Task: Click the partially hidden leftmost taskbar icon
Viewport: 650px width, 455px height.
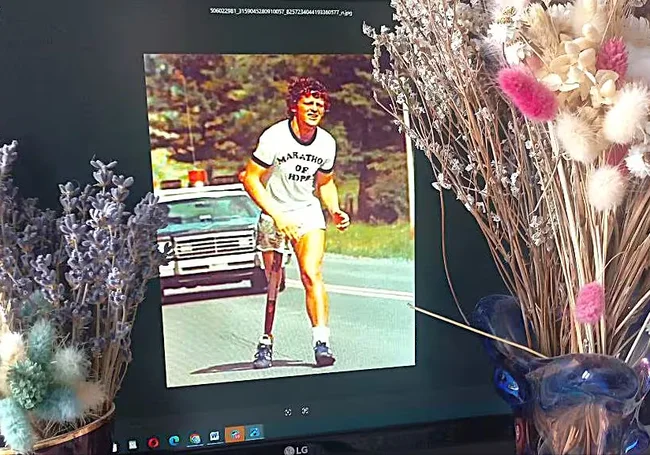Action: (x=115, y=445)
